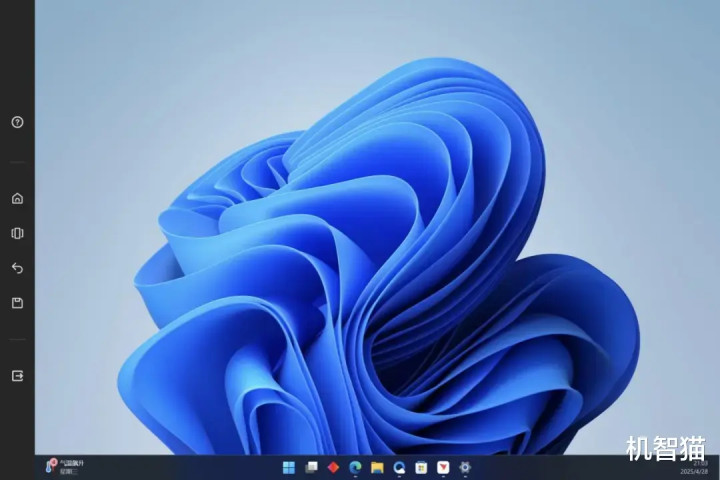Click the save floppy disk icon
720x480 pixels.
click(x=17, y=303)
